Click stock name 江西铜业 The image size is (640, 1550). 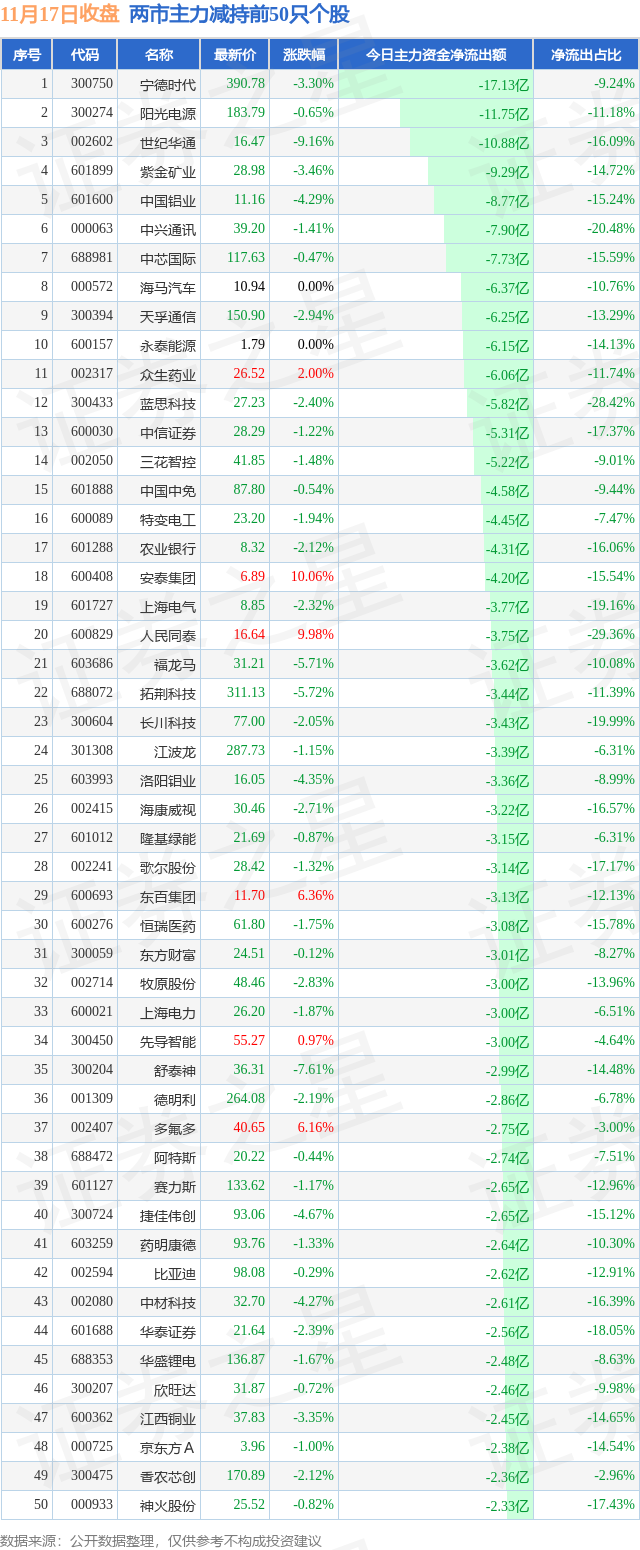click(168, 1418)
